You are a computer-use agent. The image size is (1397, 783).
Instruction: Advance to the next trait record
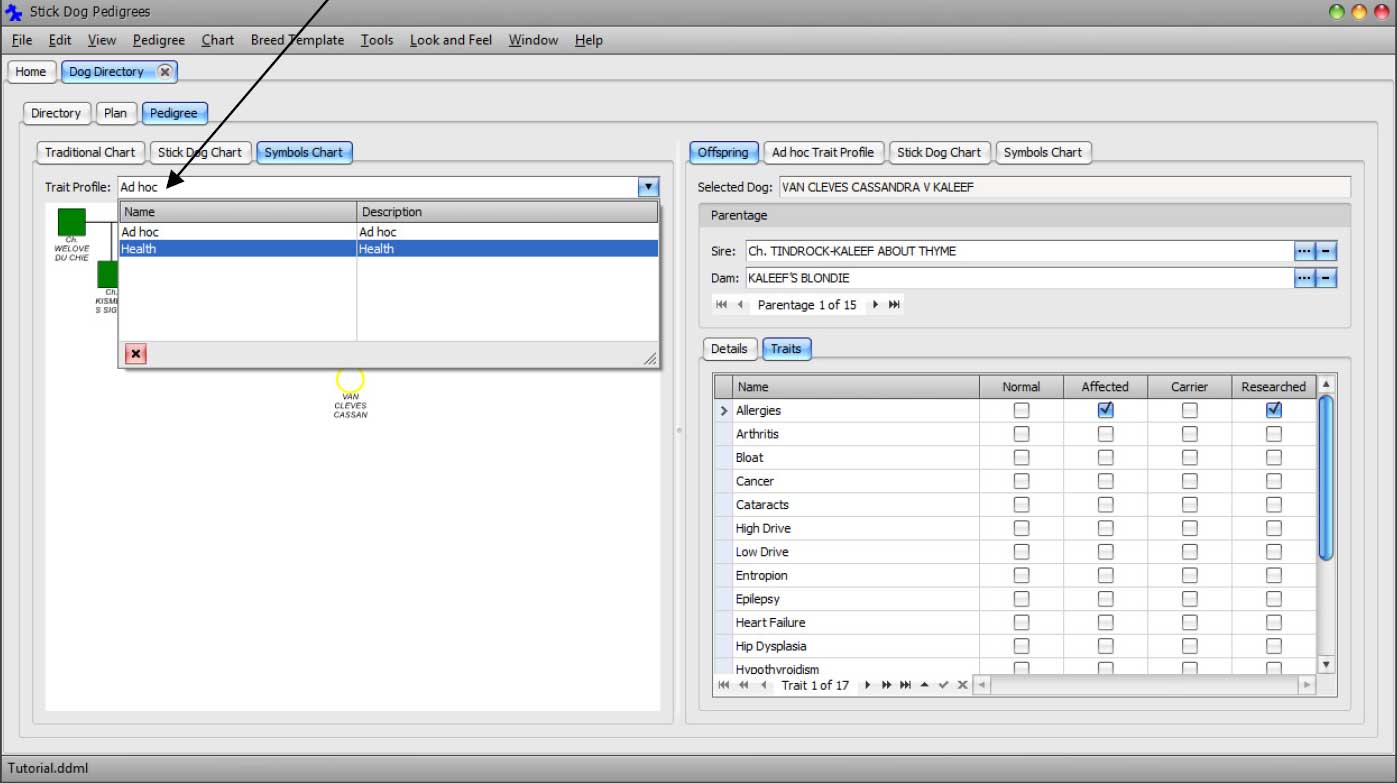868,685
